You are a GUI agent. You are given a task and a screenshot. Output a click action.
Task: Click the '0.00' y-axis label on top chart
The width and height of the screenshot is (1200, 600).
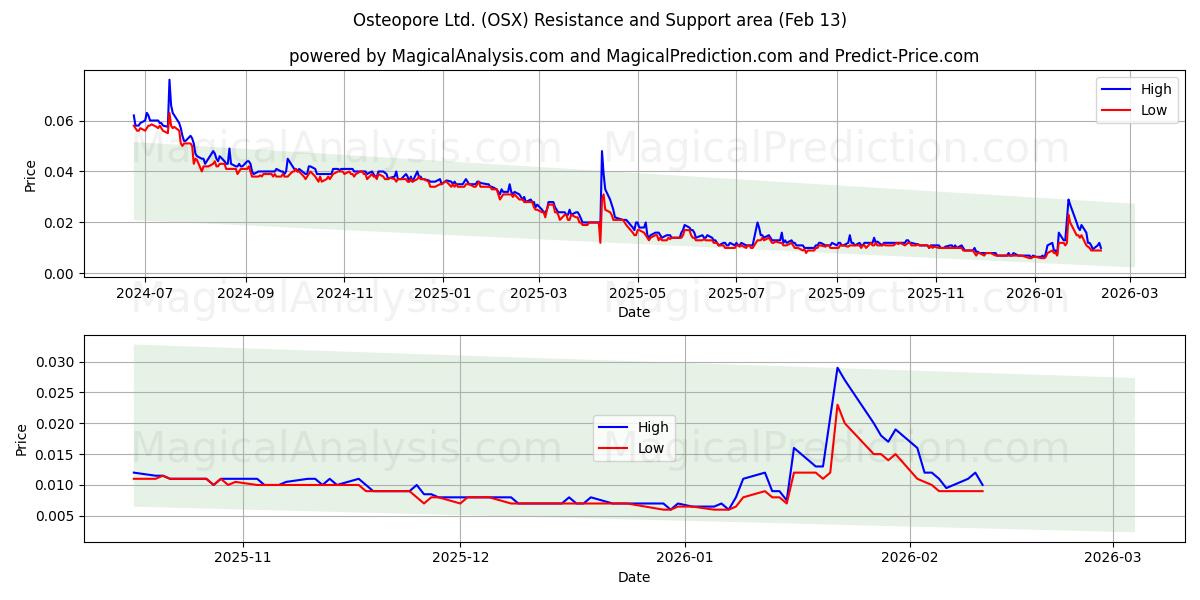click(61, 273)
